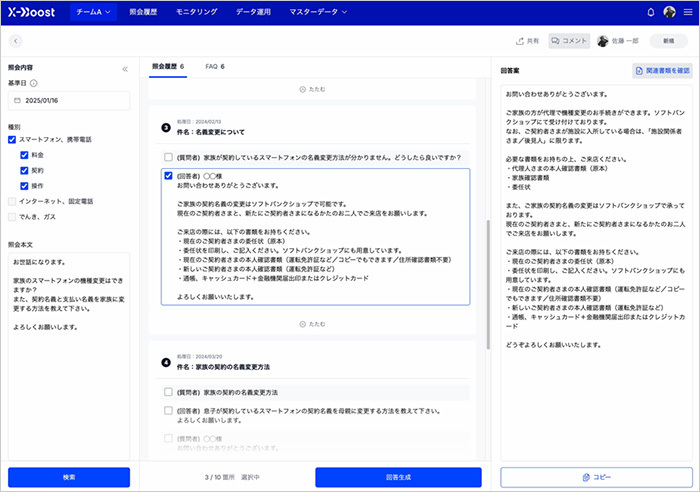Uncheck the 料金 checkbox
Viewport: 700px width, 492px height.
pyautogui.click(x=25, y=155)
